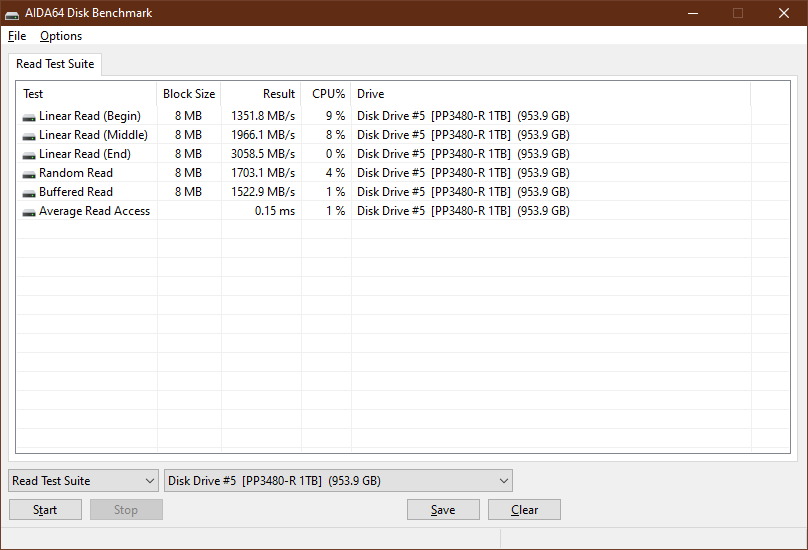
Task: Open the File menu
Action: coord(17,36)
